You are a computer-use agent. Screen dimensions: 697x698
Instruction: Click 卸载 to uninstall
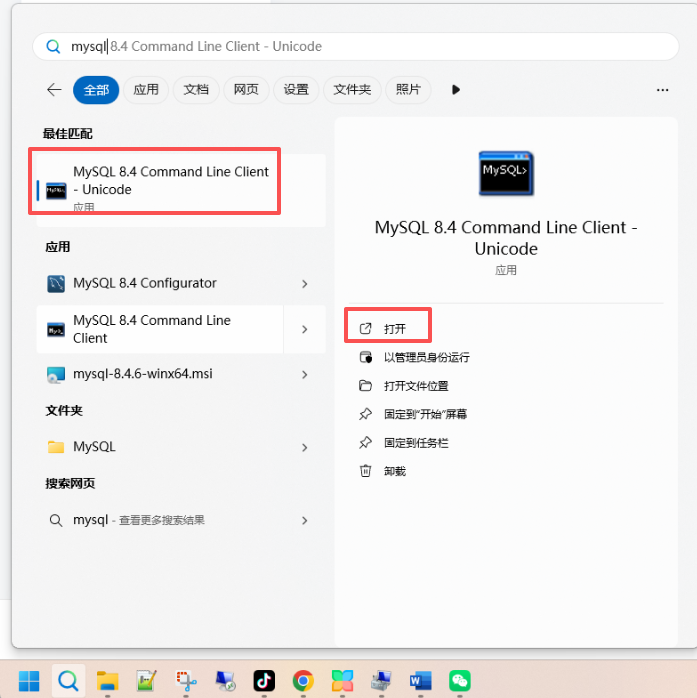(x=383, y=471)
